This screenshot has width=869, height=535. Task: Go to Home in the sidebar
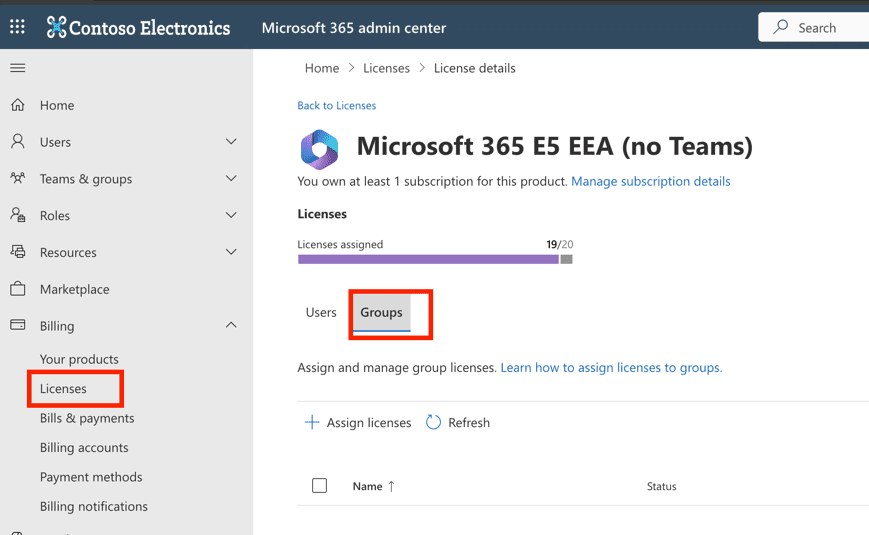pos(57,105)
